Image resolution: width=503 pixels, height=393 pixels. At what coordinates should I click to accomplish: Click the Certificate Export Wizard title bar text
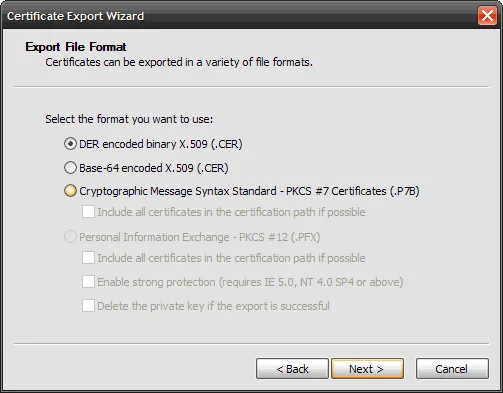tap(76, 16)
